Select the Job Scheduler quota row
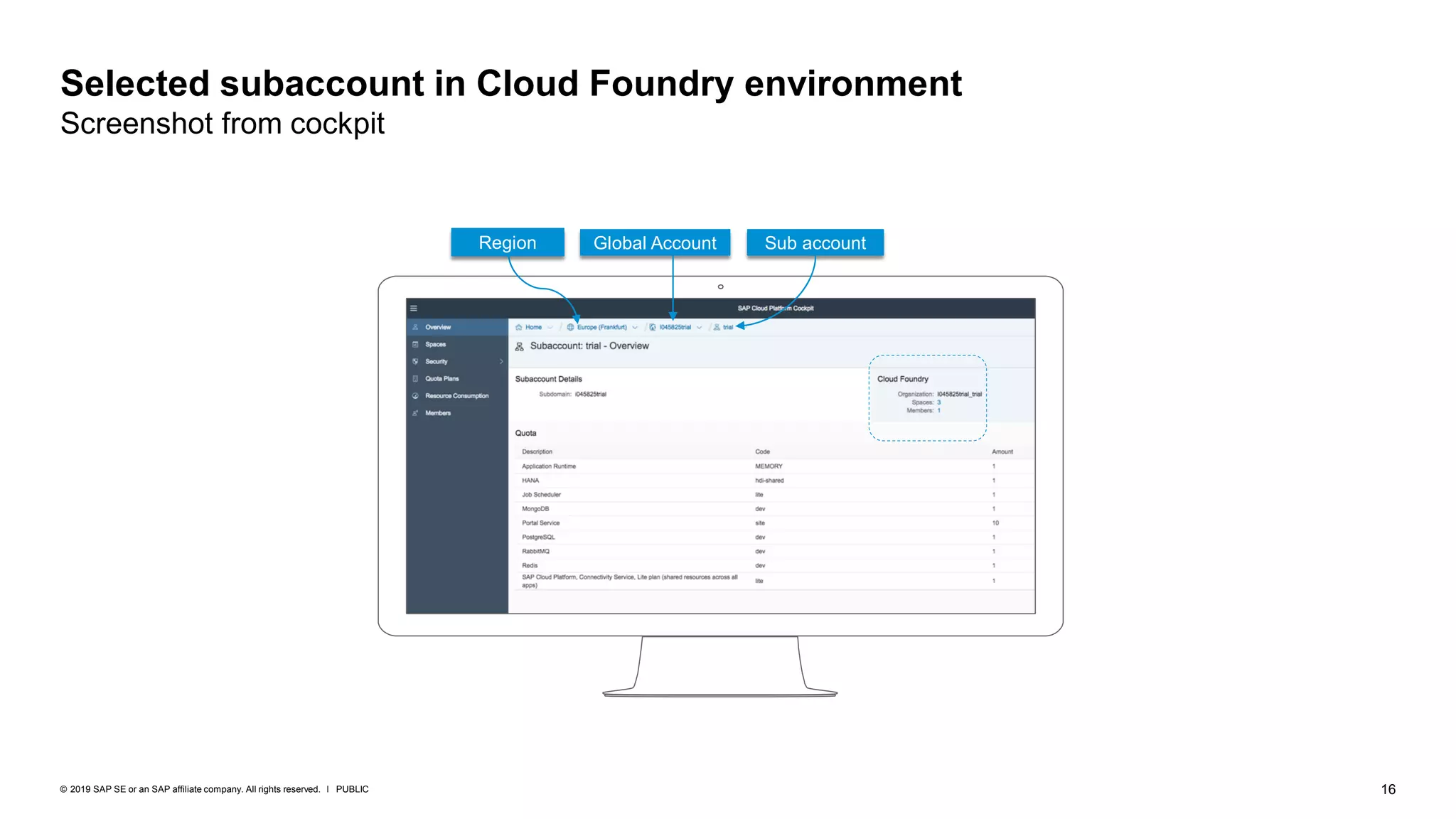 (773, 495)
